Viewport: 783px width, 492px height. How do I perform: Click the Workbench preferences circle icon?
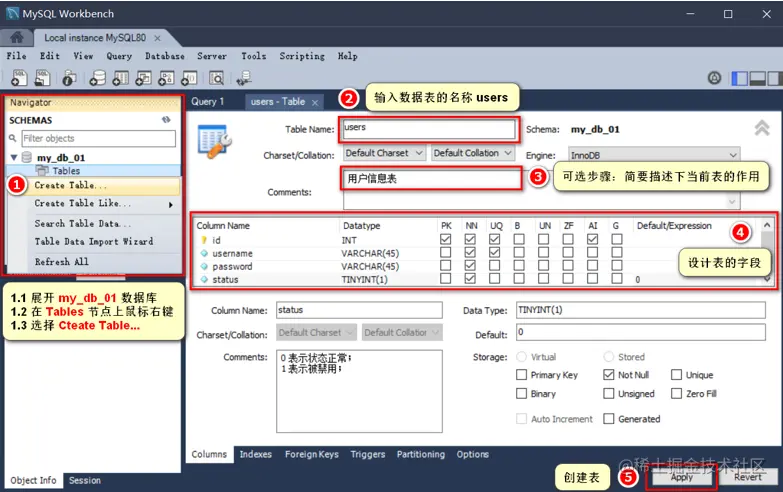click(x=715, y=78)
